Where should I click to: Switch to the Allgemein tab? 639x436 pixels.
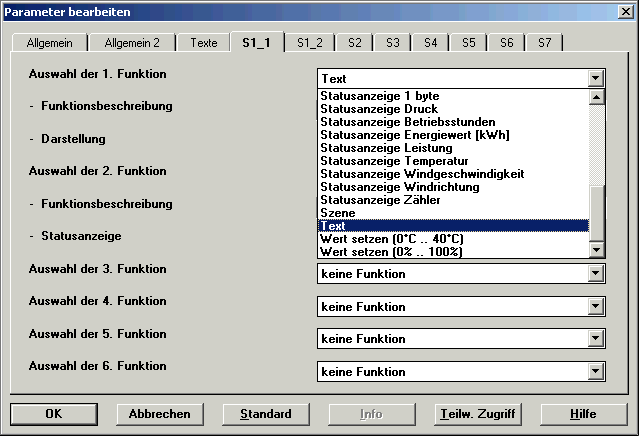point(49,43)
